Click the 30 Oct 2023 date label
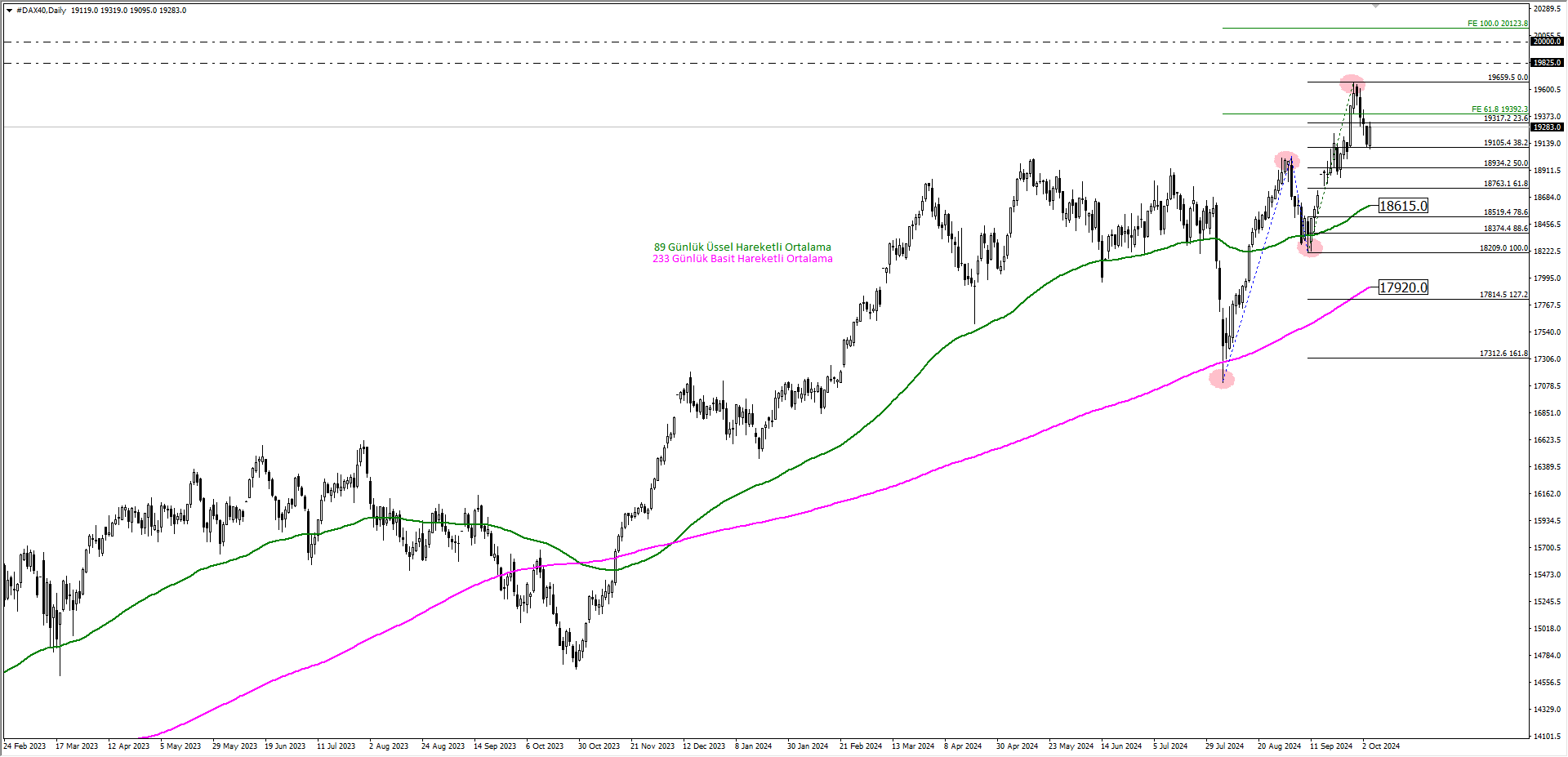This screenshot has width=1568, height=757. pyautogui.click(x=599, y=746)
